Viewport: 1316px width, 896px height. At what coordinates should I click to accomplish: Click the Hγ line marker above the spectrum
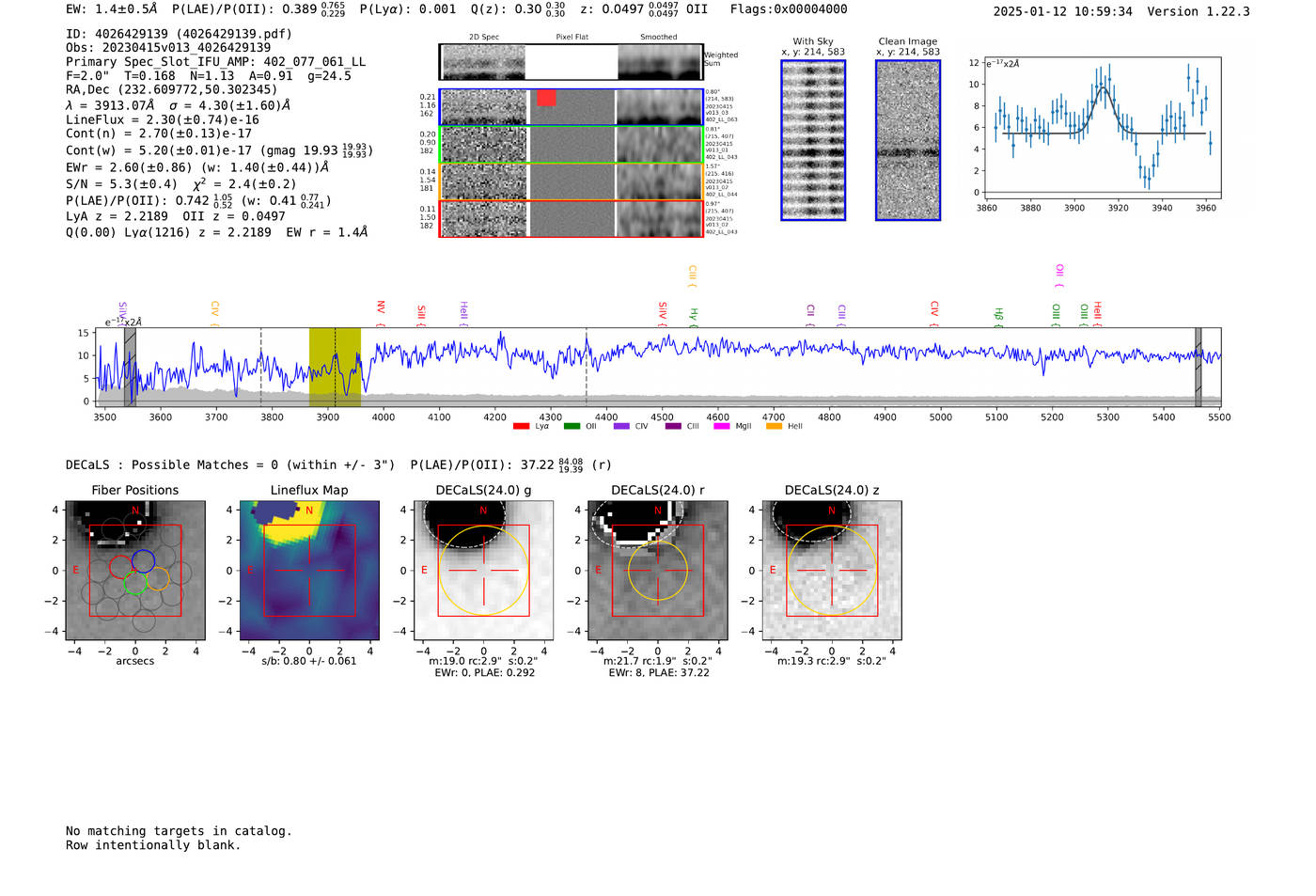pos(694,317)
